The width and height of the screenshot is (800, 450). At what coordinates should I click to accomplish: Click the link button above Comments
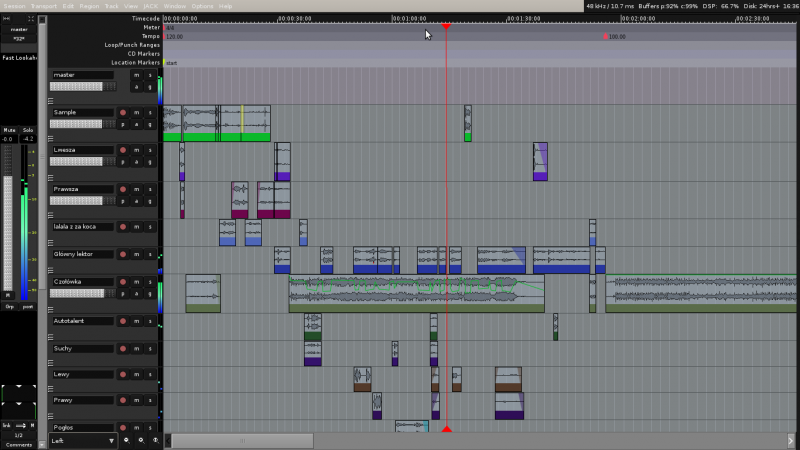pos(7,425)
